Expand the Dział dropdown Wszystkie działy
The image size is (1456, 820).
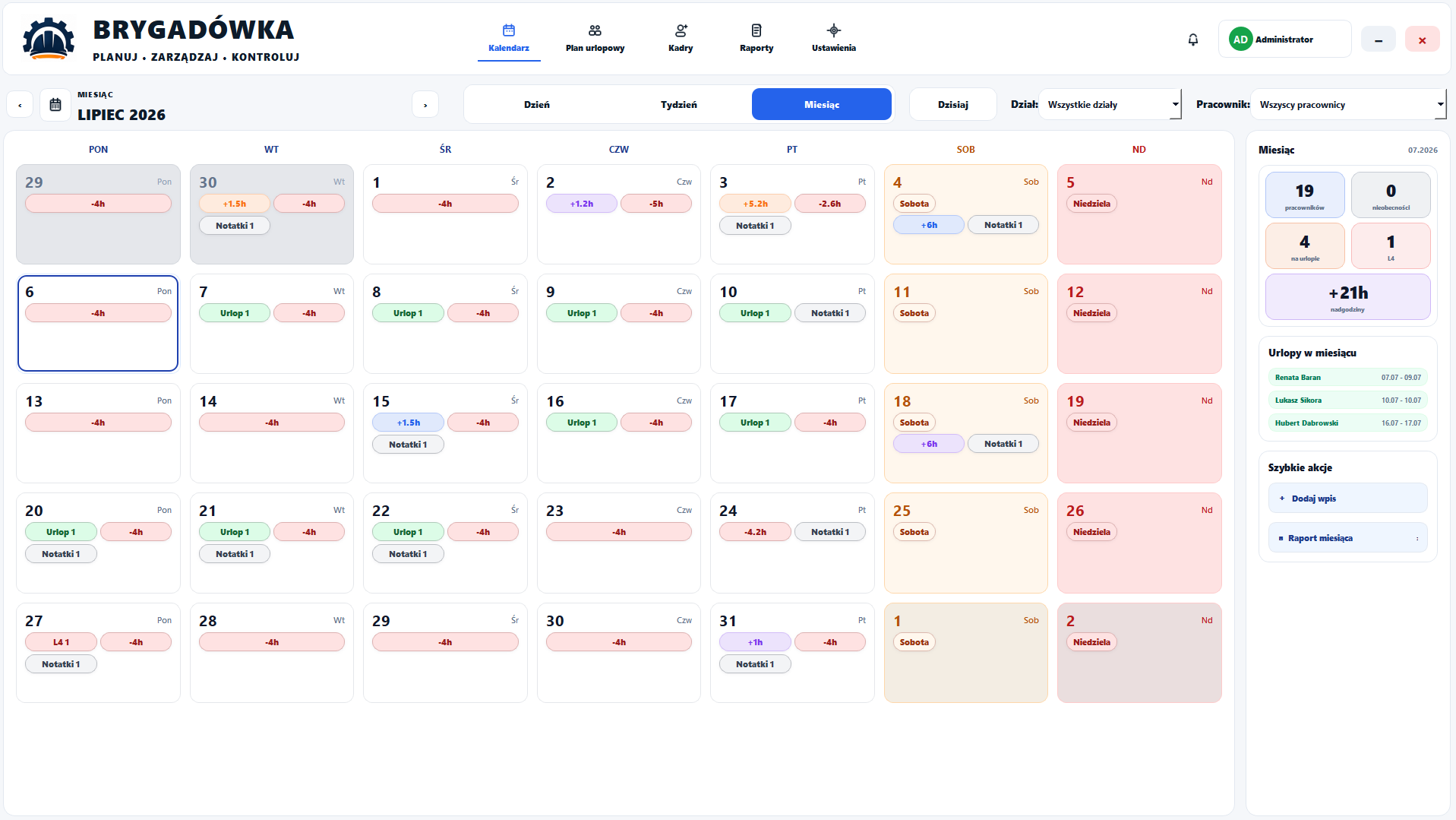[1110, 104]
